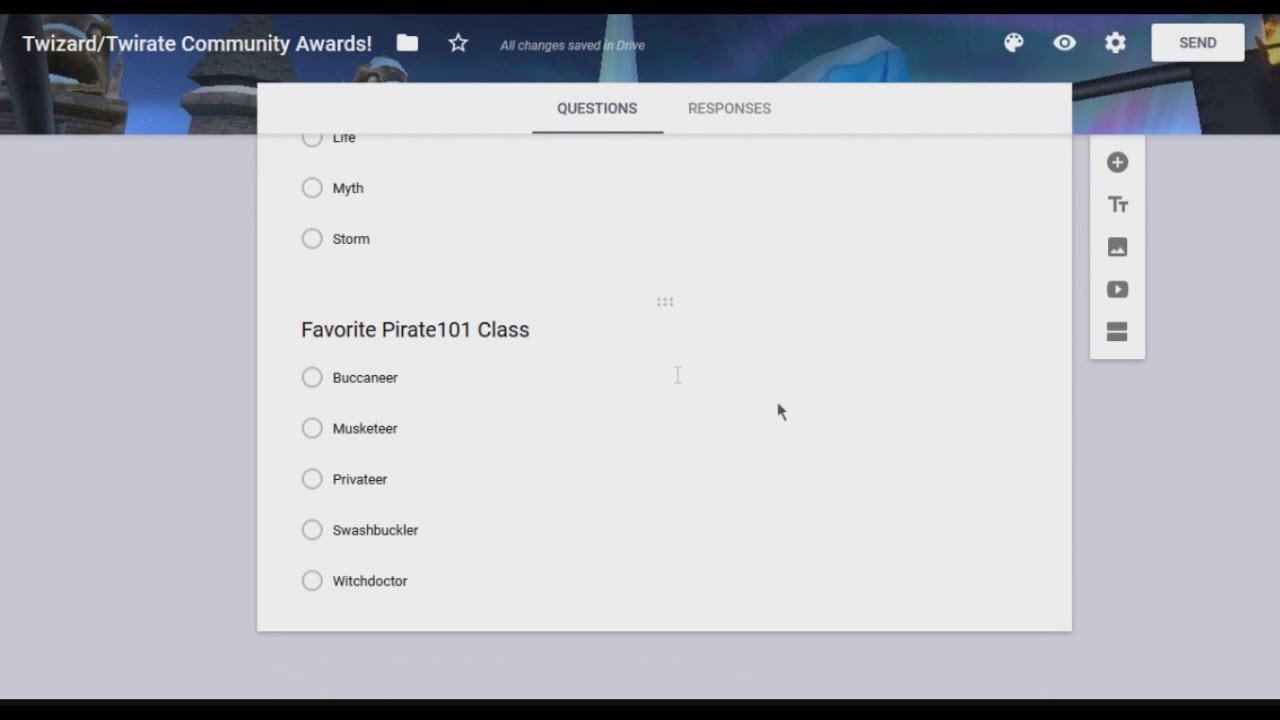Choose the Buccaneer radio button
Viewport: 1280px width, 720px height.
(312, 377)
